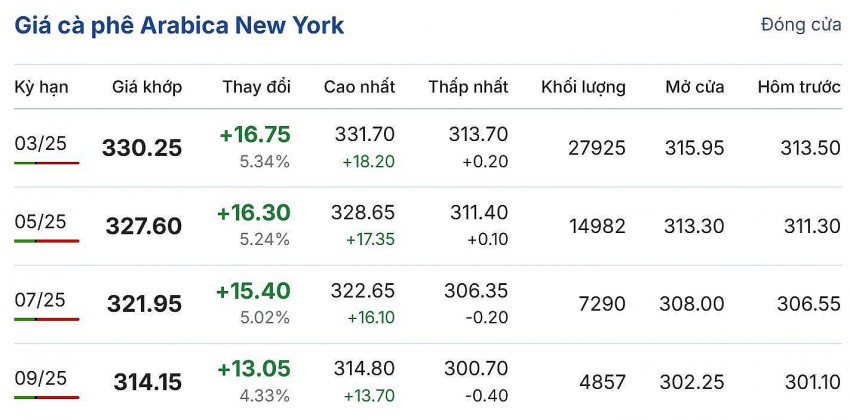
Task: Click the Cao nhất column header
Action: coord(359,87)
